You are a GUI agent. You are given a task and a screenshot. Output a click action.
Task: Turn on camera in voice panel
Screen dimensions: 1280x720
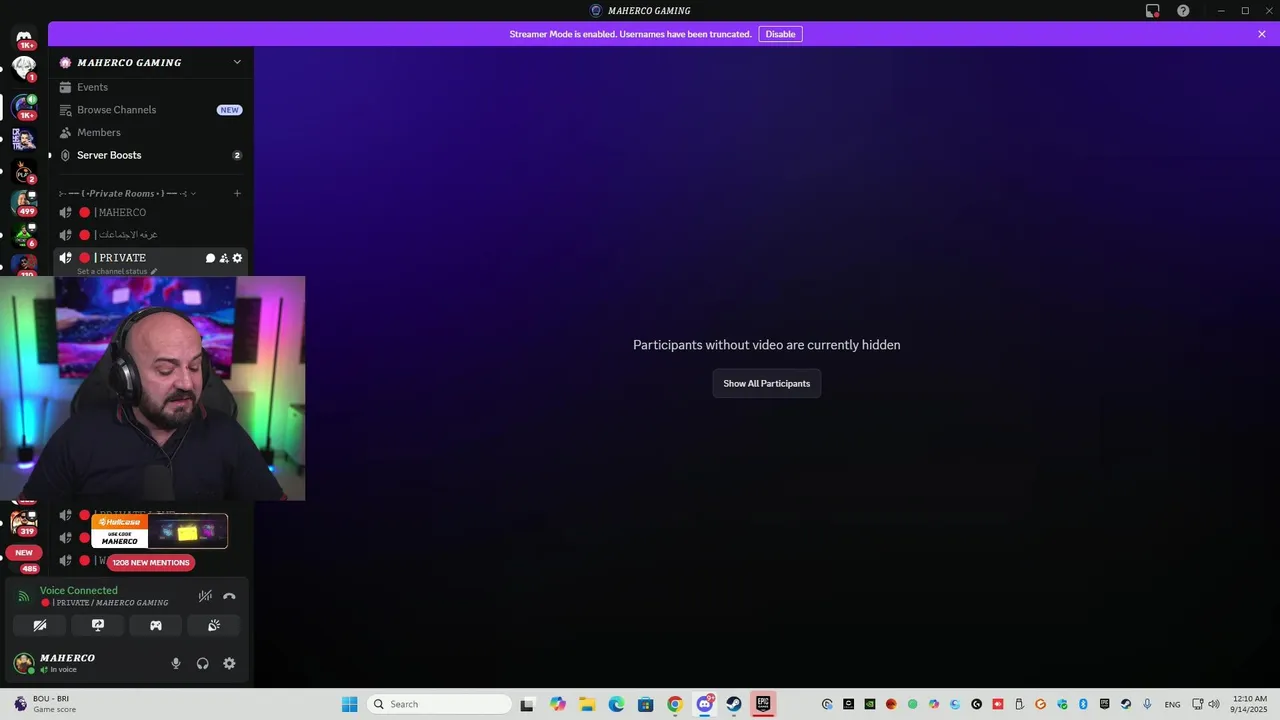[40, 625]
